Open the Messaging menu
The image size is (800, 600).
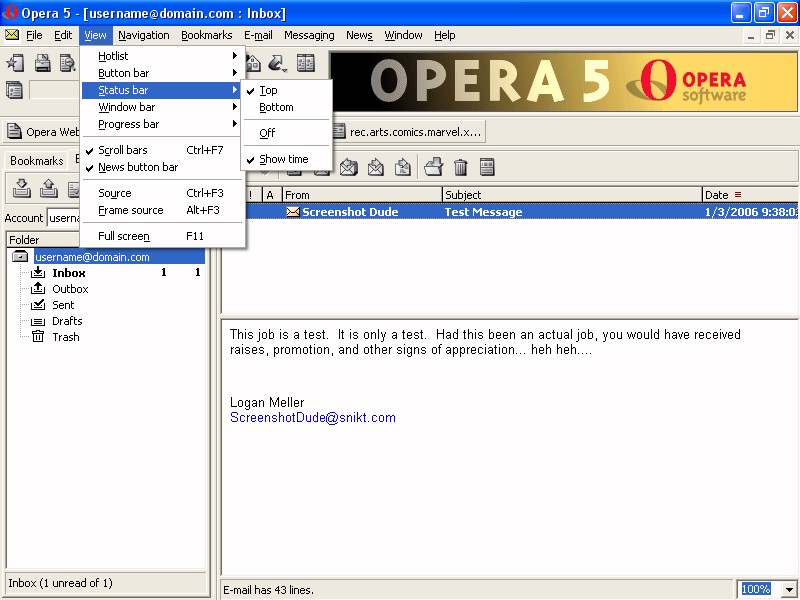coord(309,35)
